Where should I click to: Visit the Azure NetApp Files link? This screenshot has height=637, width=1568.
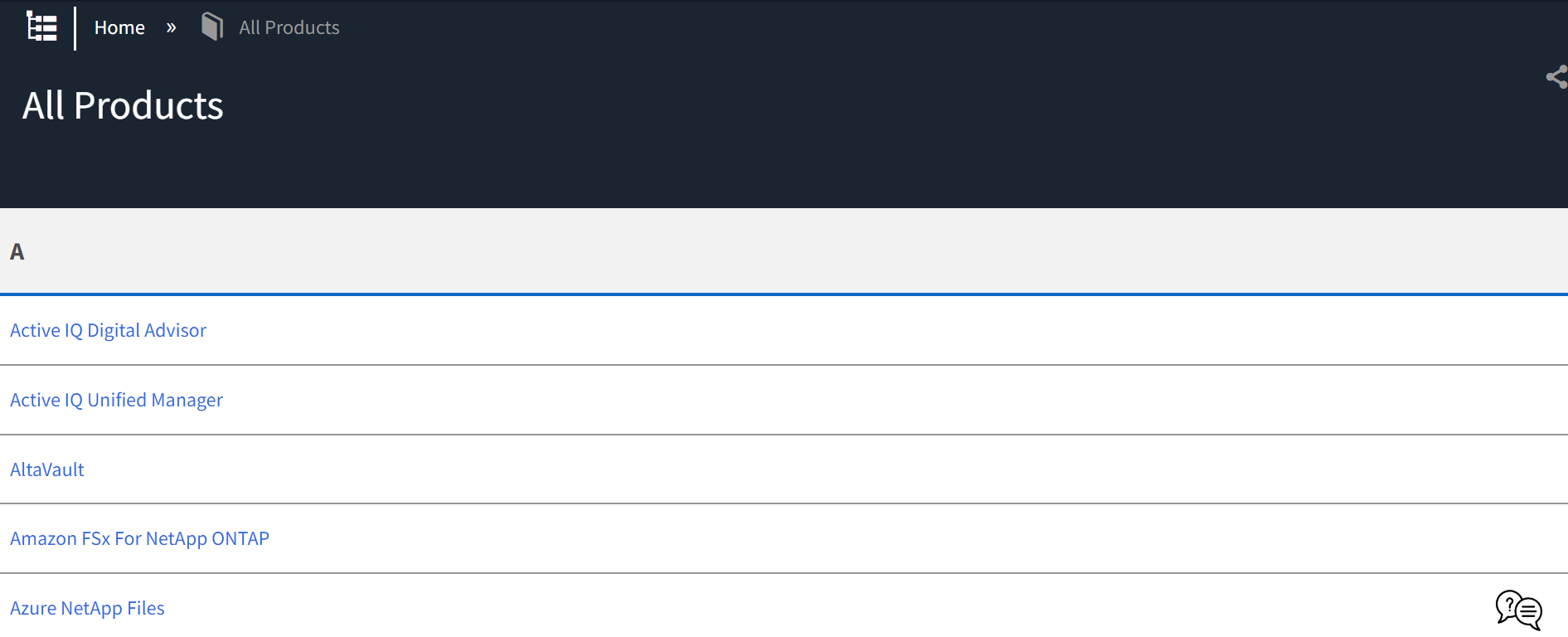[x=87, y=608]
